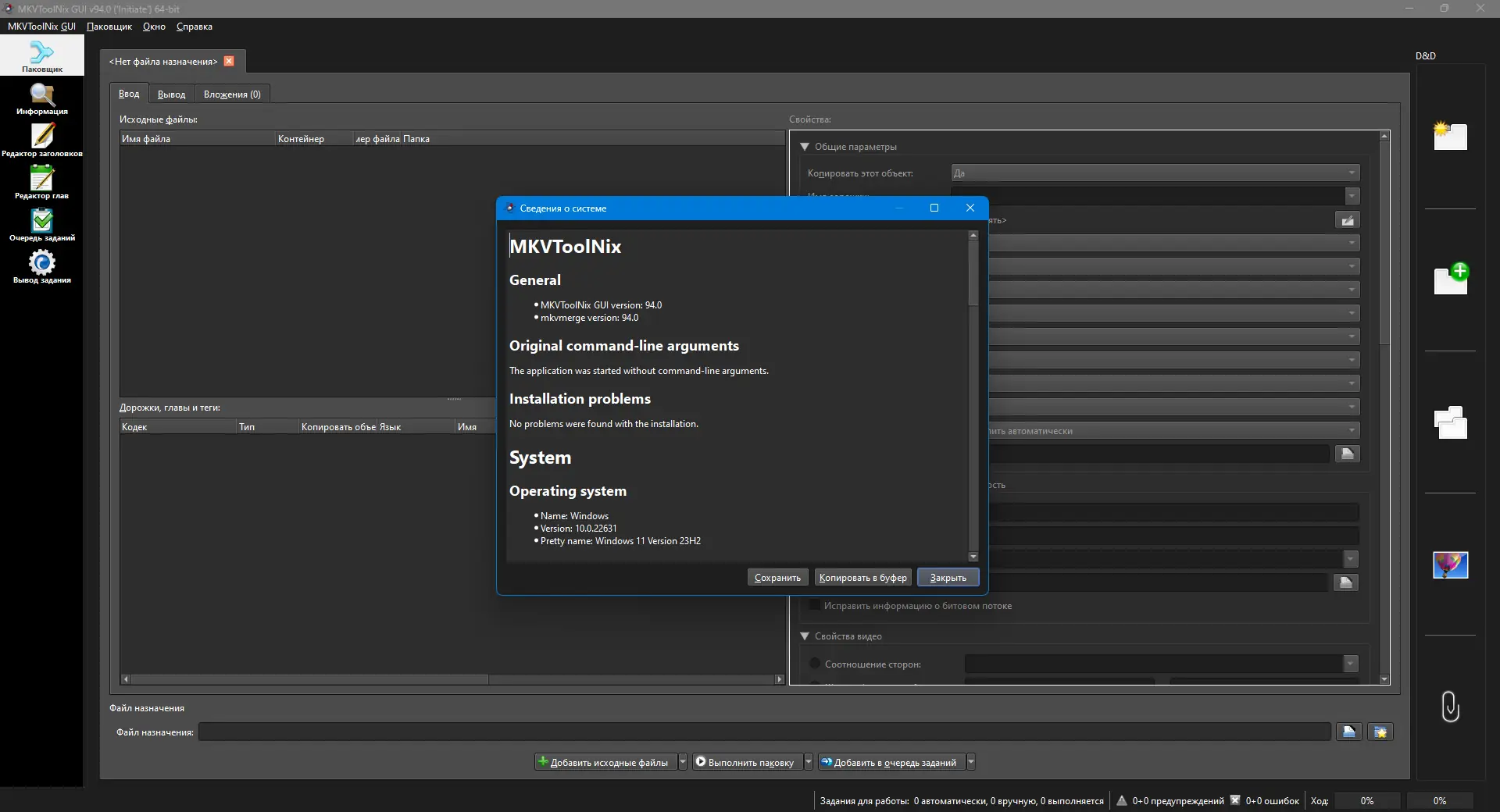
Task: Switch to the Вывод tab
Action: click(171, 94)
